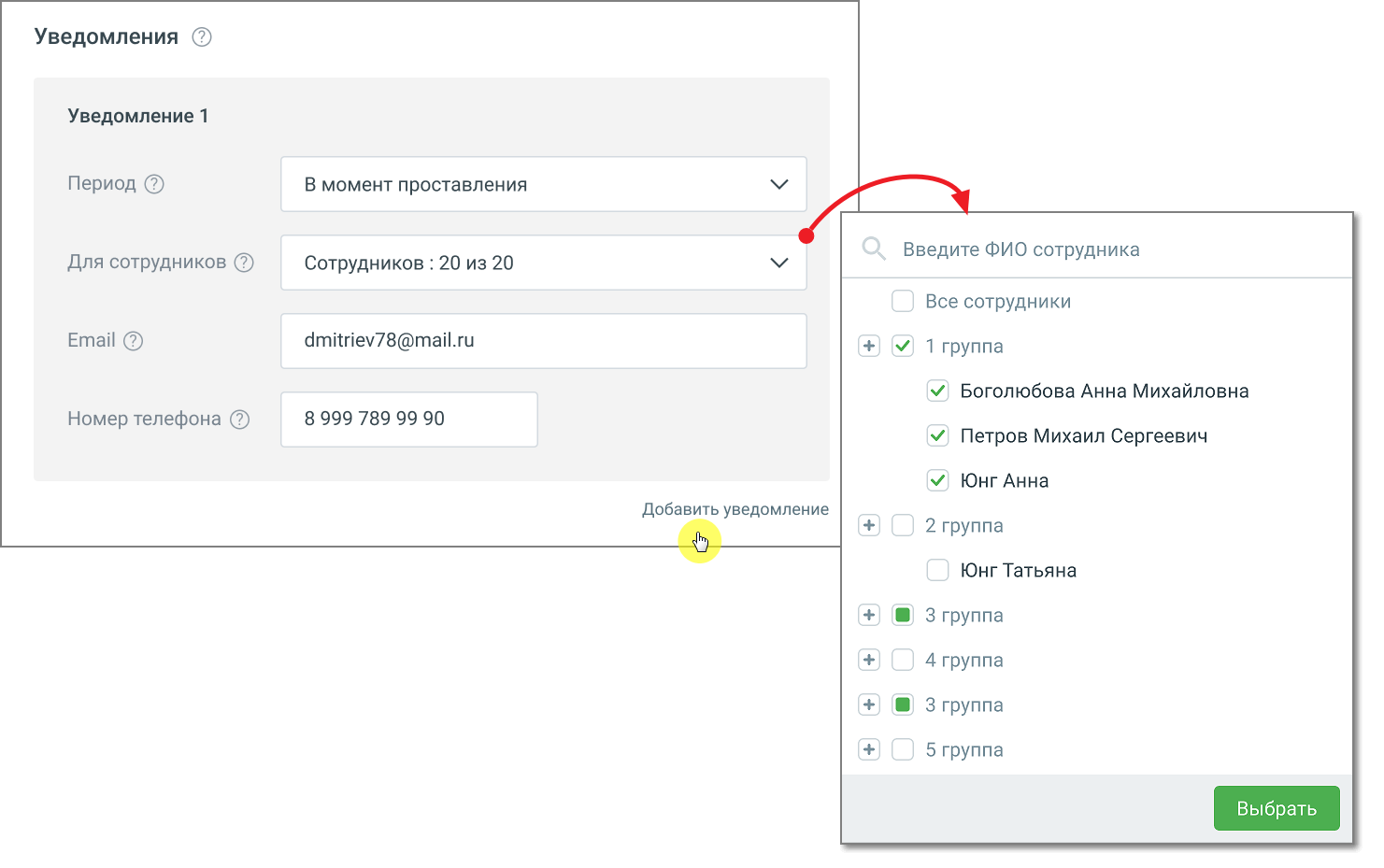Expand the 4 группа tree node
This screenshot has height=868, width=1384.
coord(869,660)
